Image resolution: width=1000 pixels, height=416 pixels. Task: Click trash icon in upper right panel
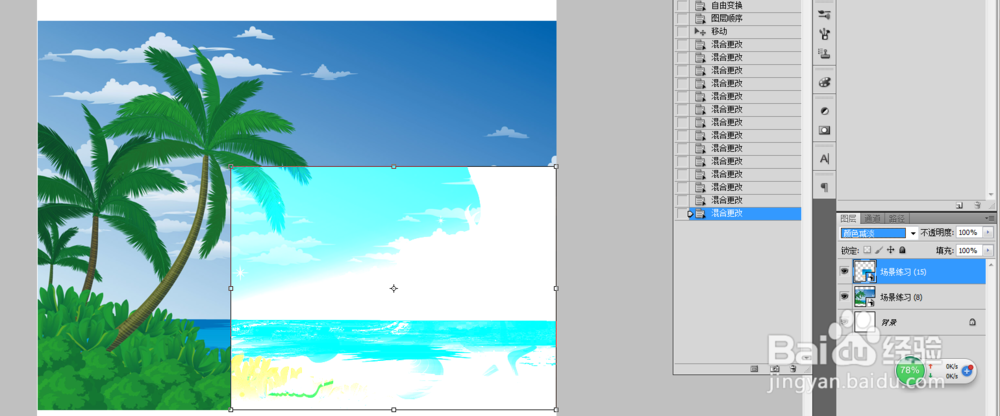coord(978,205)
